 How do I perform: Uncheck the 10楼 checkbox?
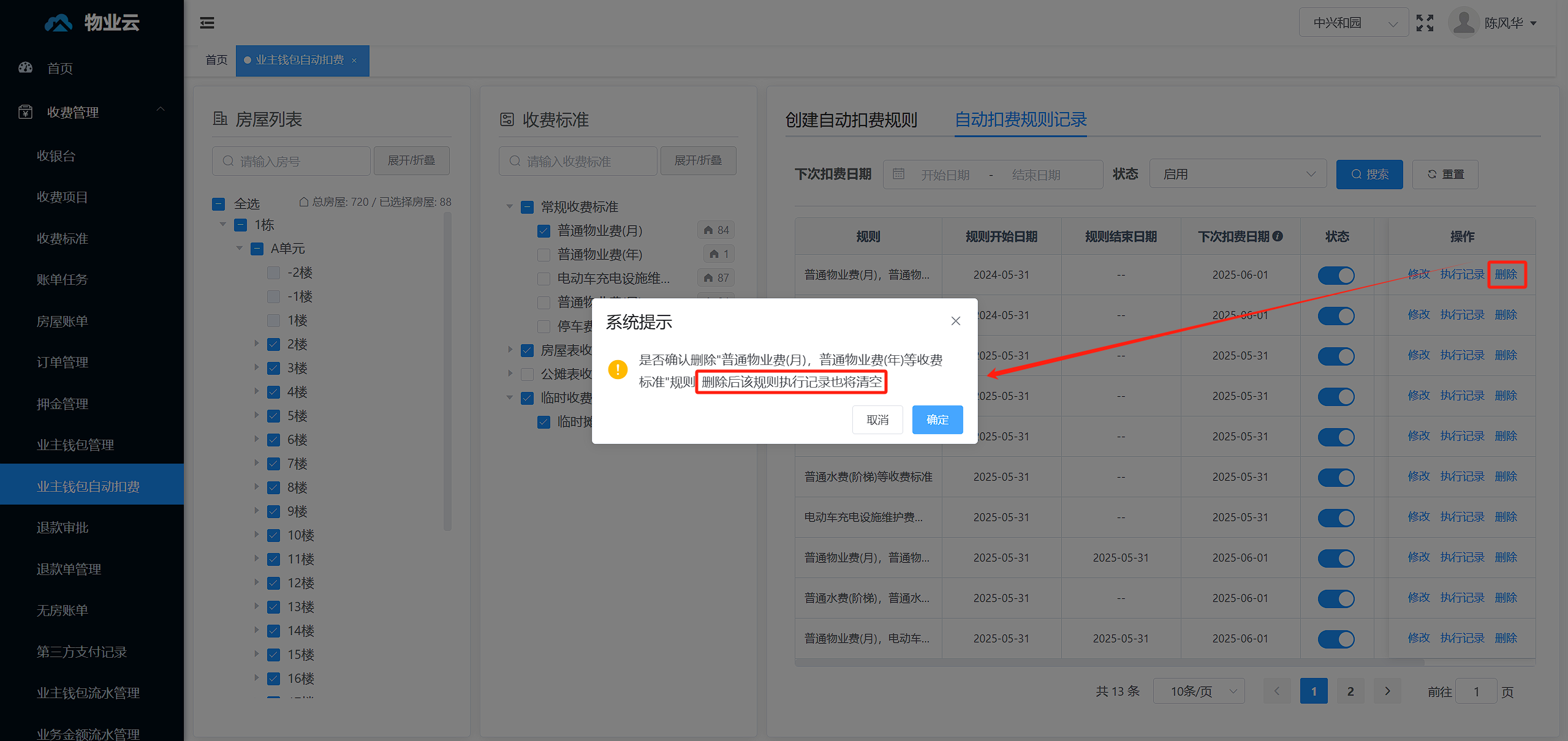[274, 536]
